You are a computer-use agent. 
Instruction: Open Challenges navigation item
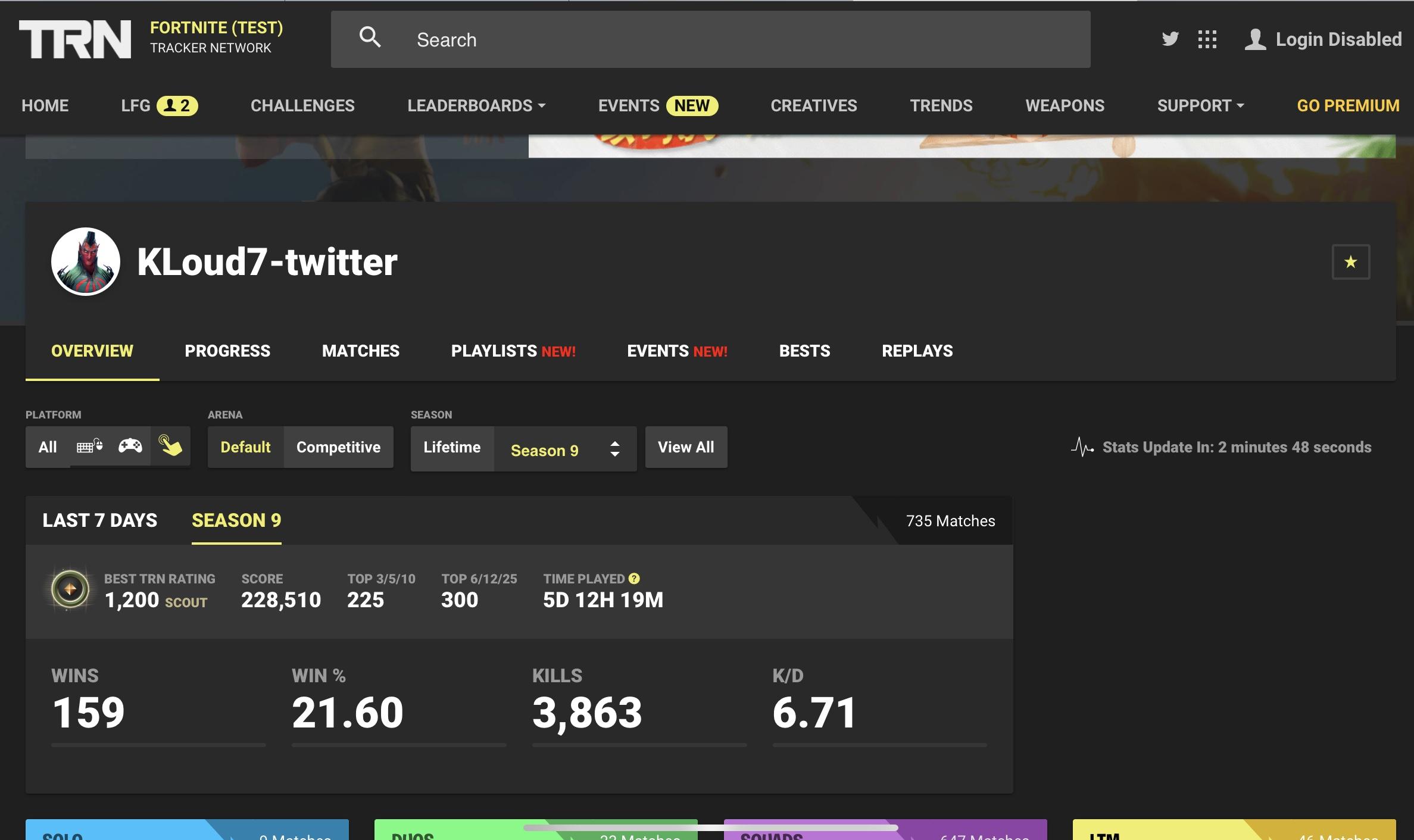coord(302,105)
